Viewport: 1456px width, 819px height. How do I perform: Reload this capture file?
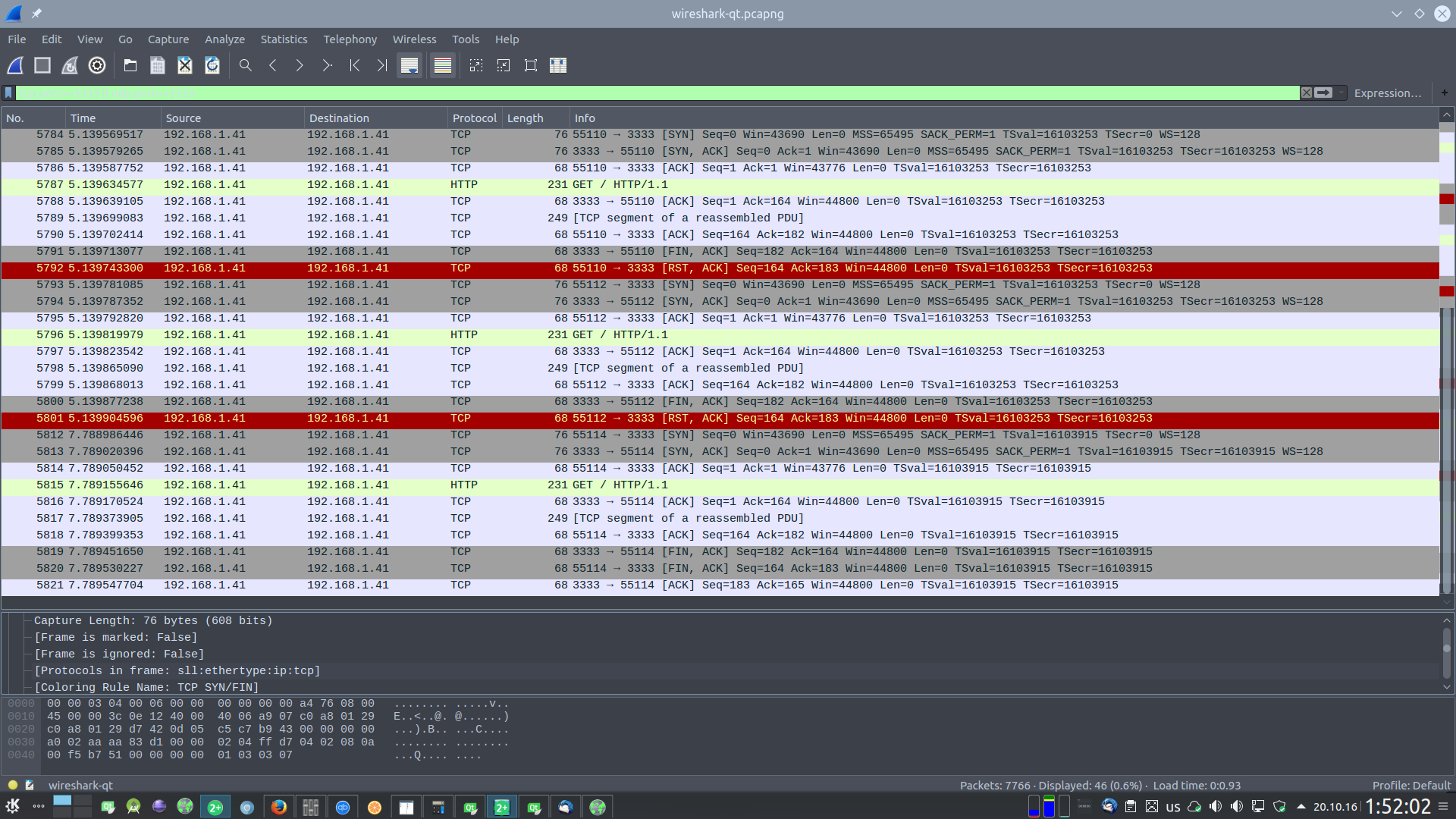point(212,66)
